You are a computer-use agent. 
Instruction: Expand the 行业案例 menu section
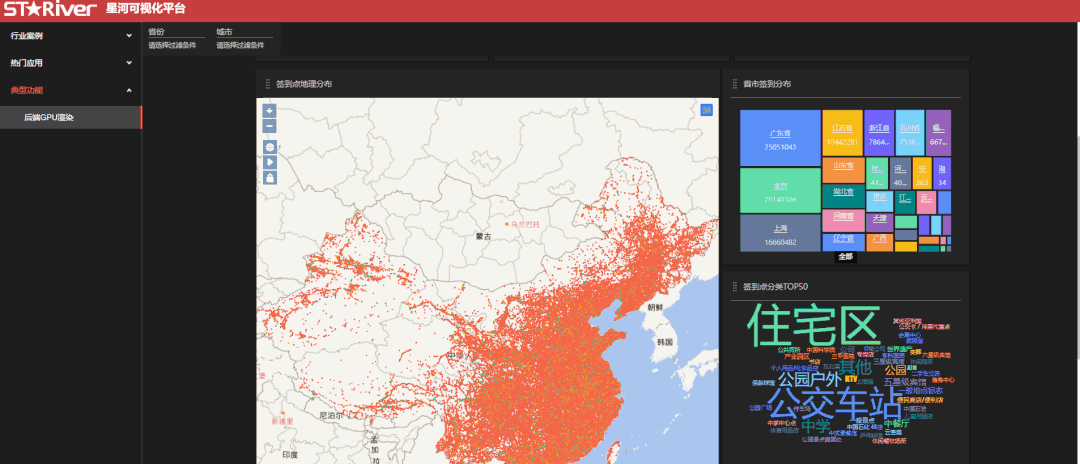coord(70,36)
